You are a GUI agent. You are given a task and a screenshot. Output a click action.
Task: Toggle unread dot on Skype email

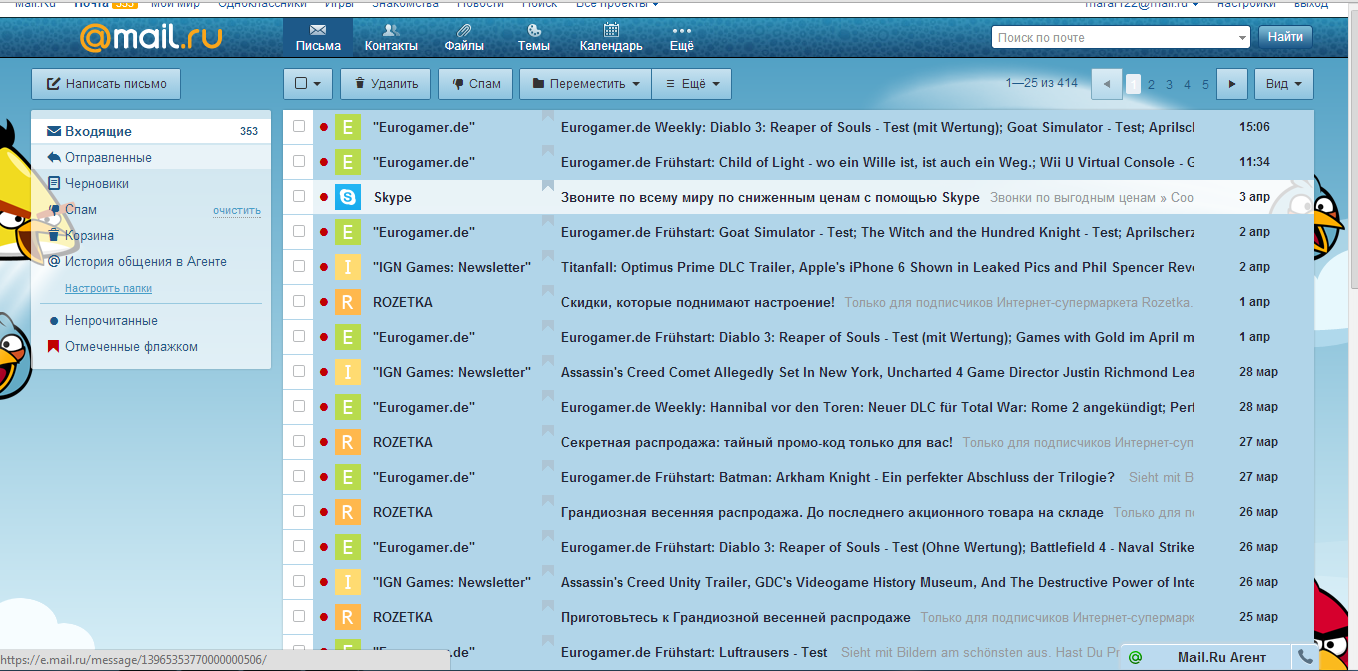click(323, 197)
